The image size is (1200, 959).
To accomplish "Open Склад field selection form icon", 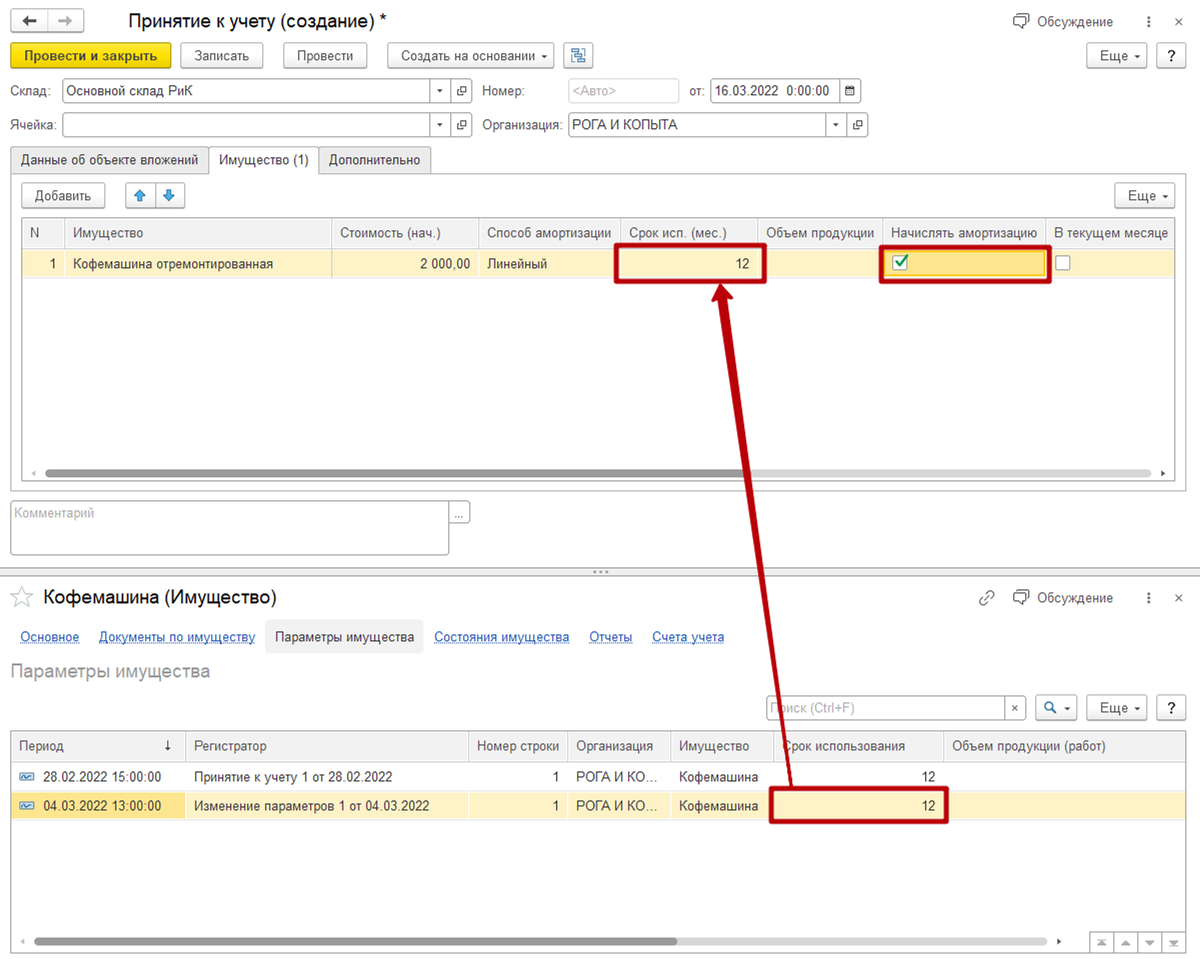I will [462, 91].
